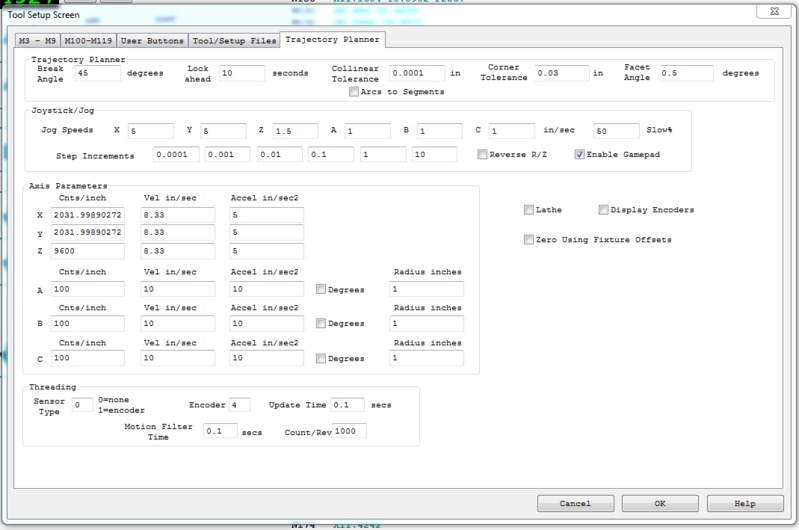Click the Threading Sensor Type field

(x=82, y=405)
